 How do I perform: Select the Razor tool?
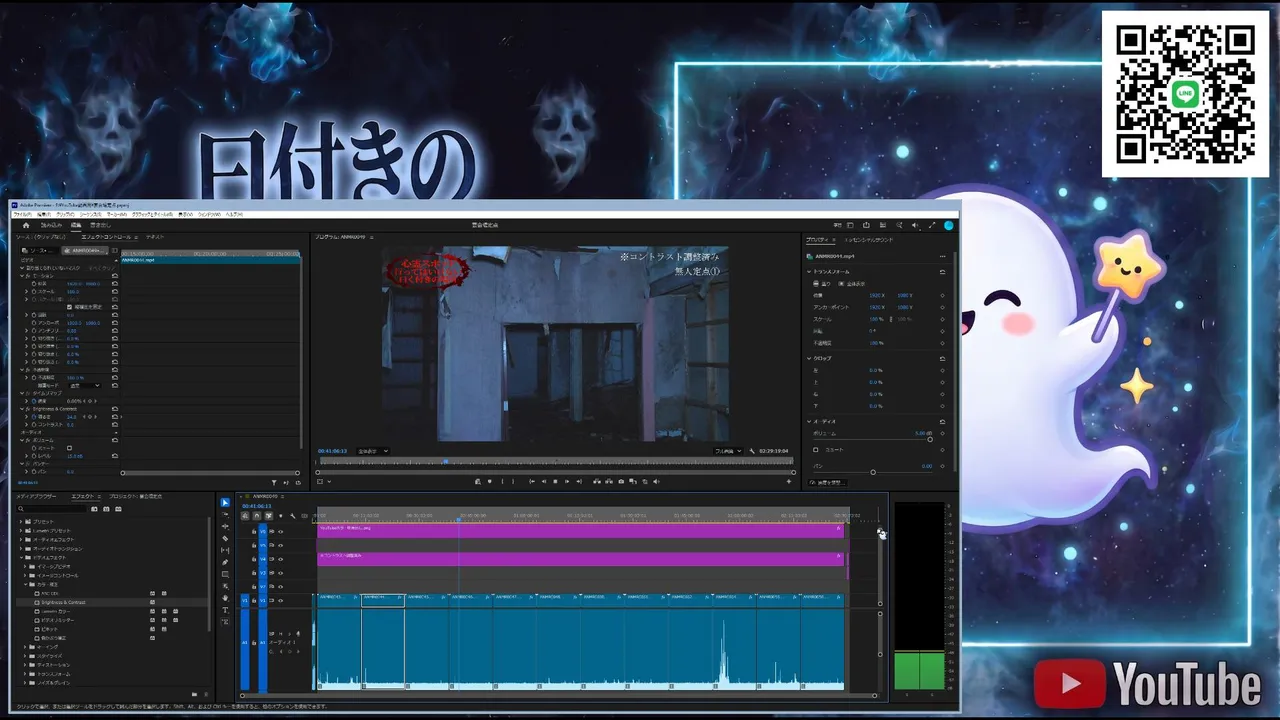click(225, 538)
